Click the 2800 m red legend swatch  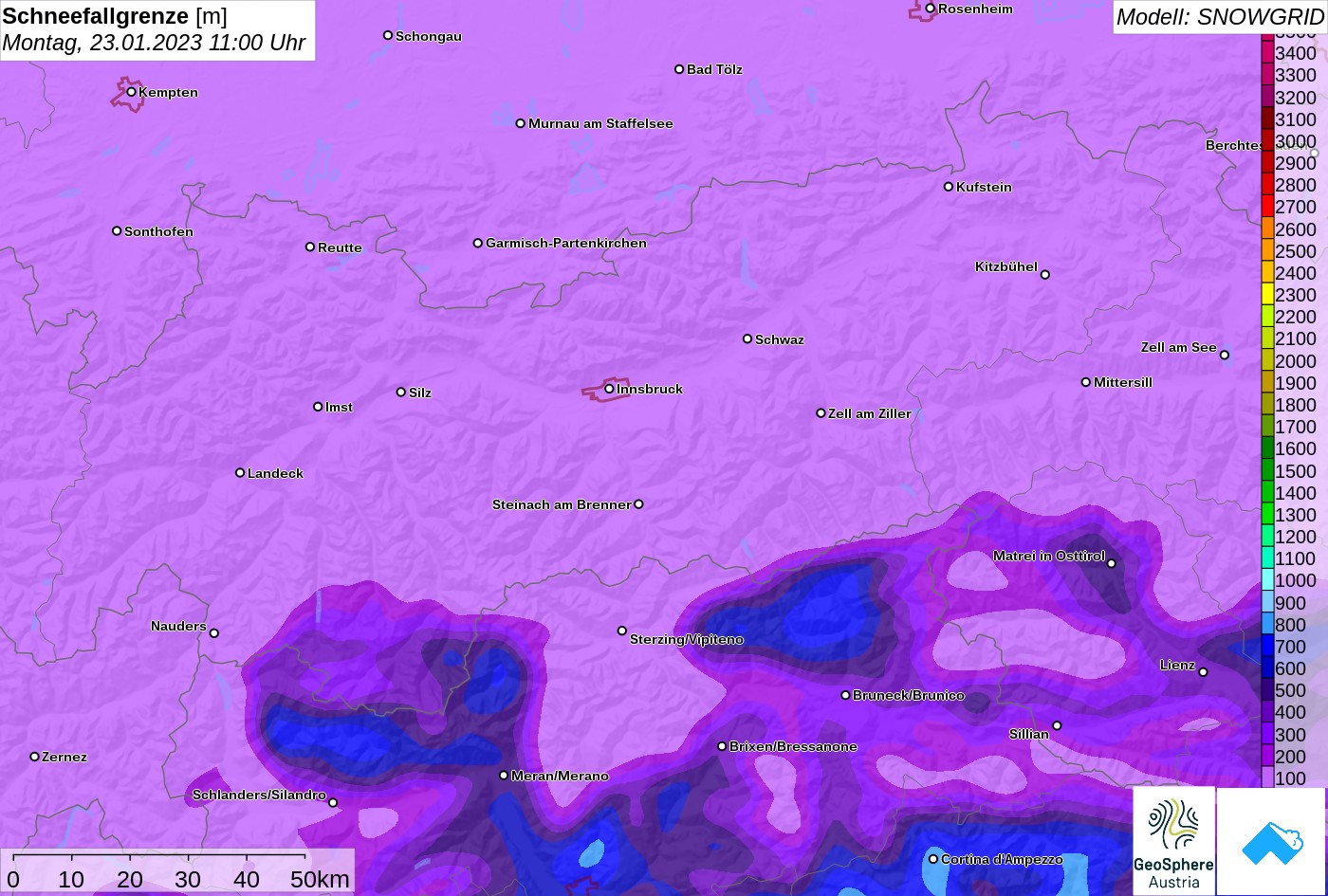coord(1266,185)
